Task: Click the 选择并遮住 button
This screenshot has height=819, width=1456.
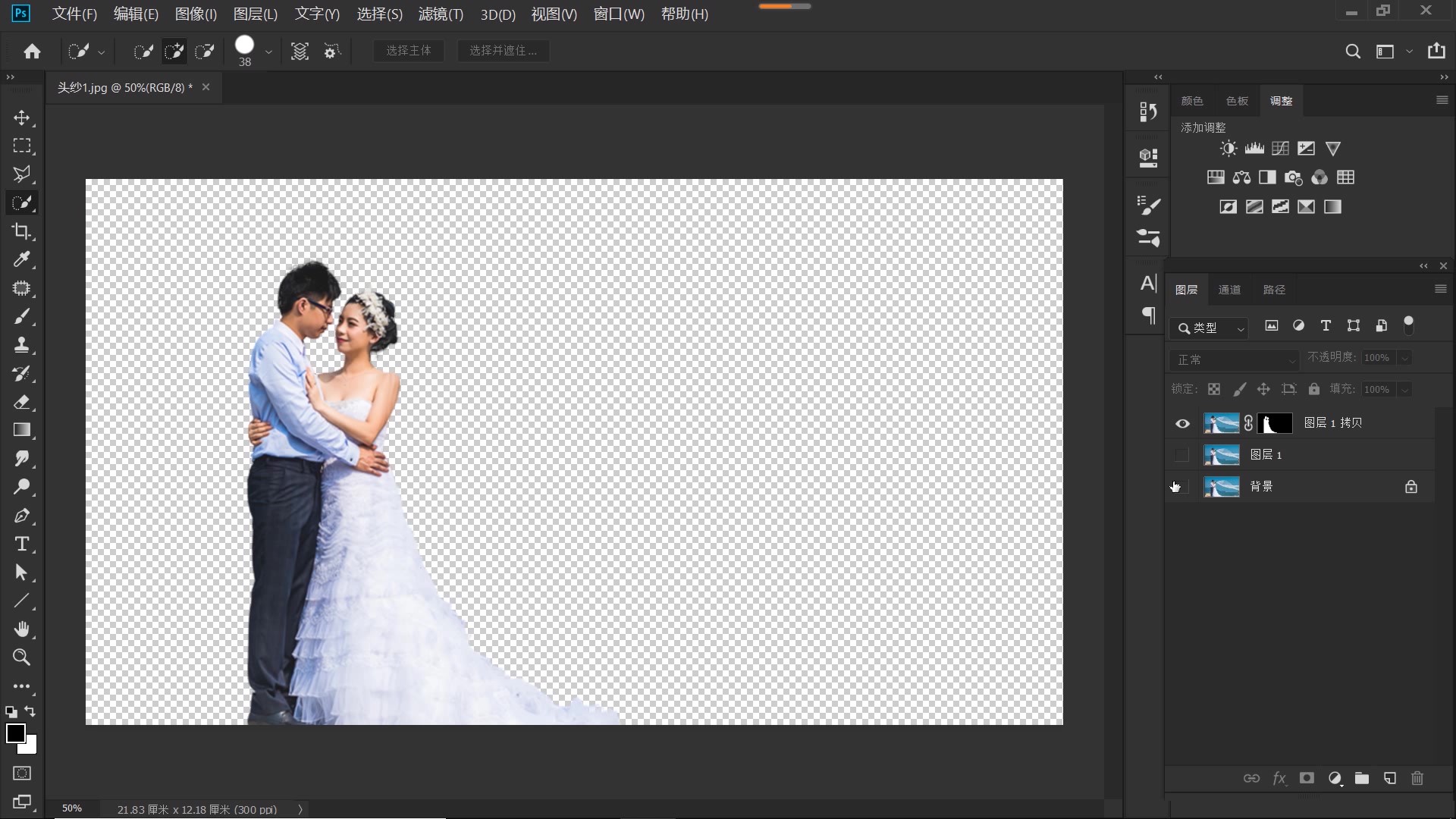Action: point(503,51)
